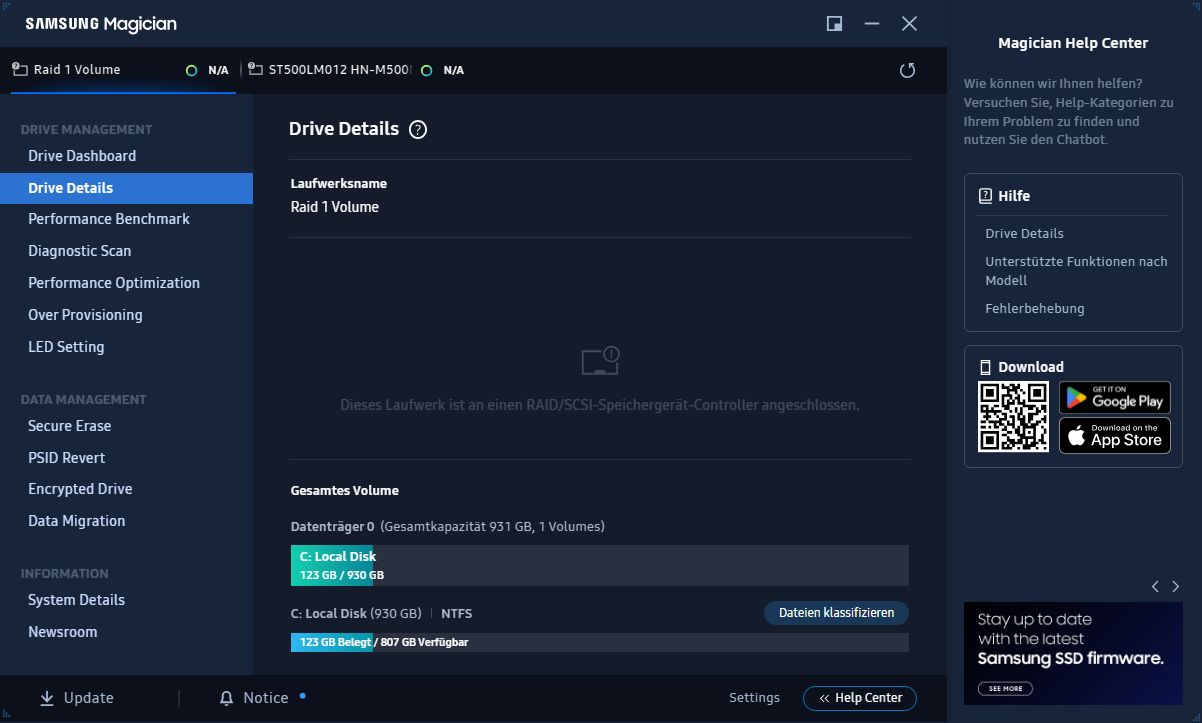This screenshot has height=723, width=1202.
Task: Click the phone icon beside Download
Action: (x=985, y=367)
